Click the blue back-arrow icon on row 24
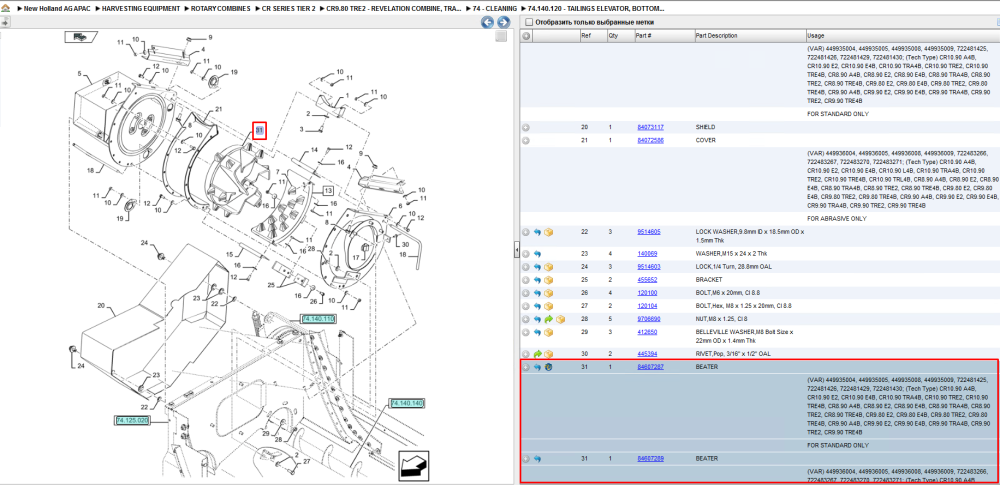The image size is (1000, 485). coord(537,267)
